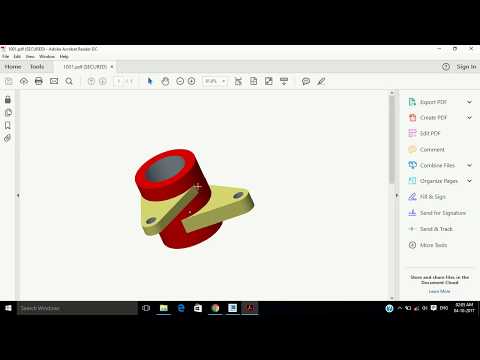Image resolution: width=480 pixels, height=360 pixels.
Task: Go to the next page arrow
Action: point(103,81)
